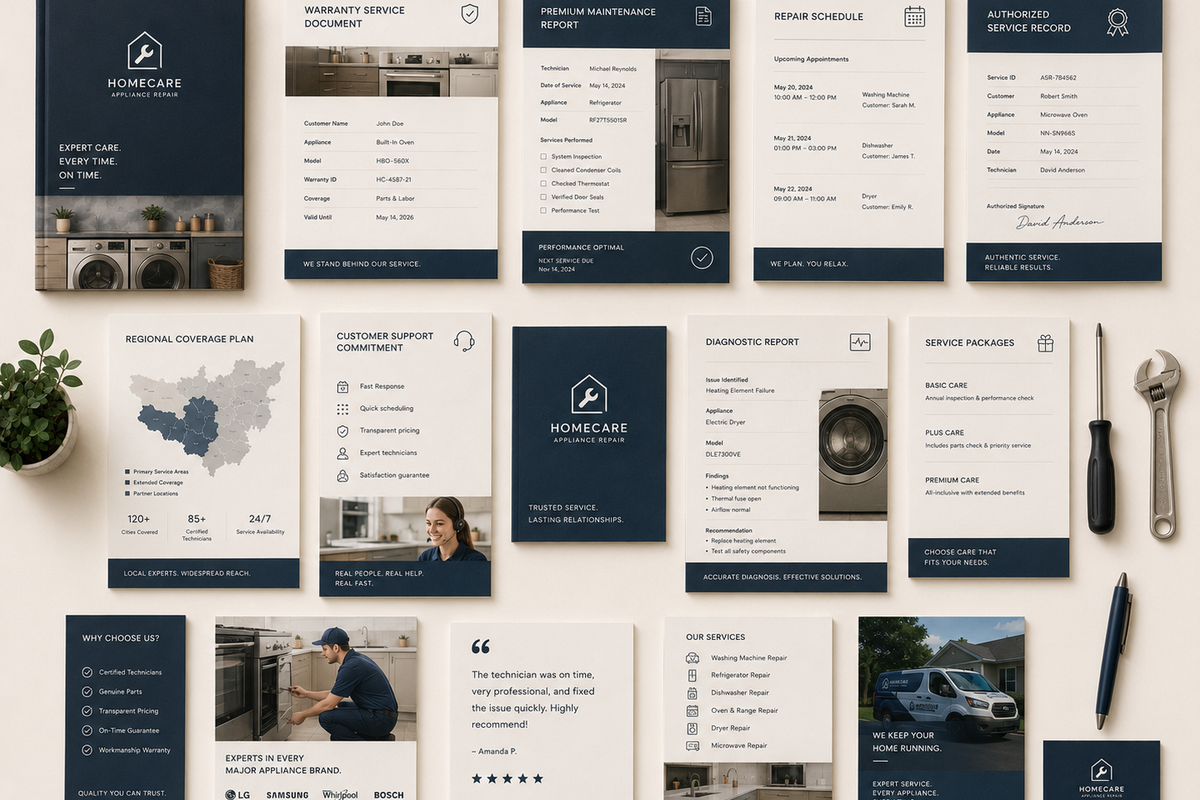The image size is (1200, 800).
Task: Click the check icon beside On-Time Guarantee
Action: click(87, 731)
